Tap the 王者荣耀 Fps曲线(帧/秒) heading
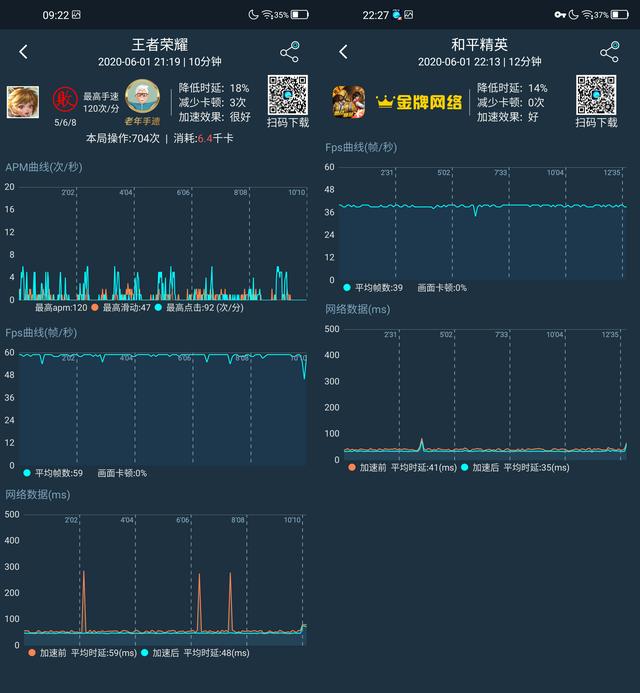 pyautogui.click(x=41, y=332)
